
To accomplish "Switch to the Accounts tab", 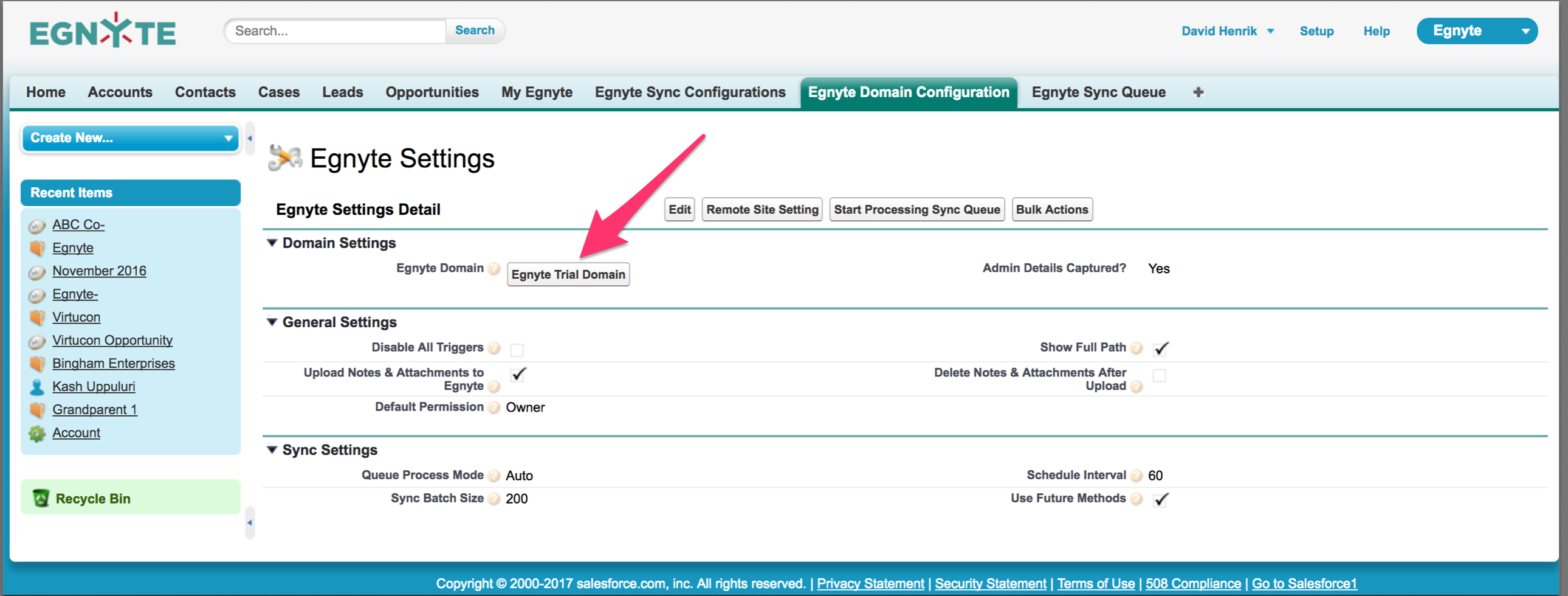I will (x=120, y=92).
